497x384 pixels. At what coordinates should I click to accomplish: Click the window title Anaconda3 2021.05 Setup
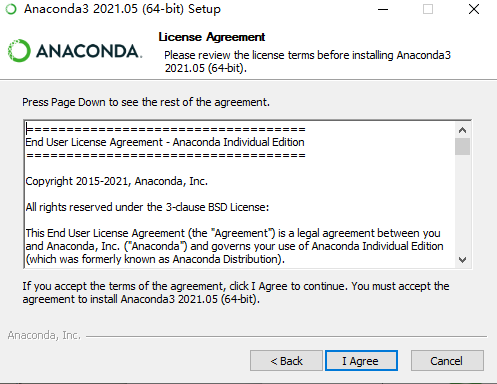122,9
